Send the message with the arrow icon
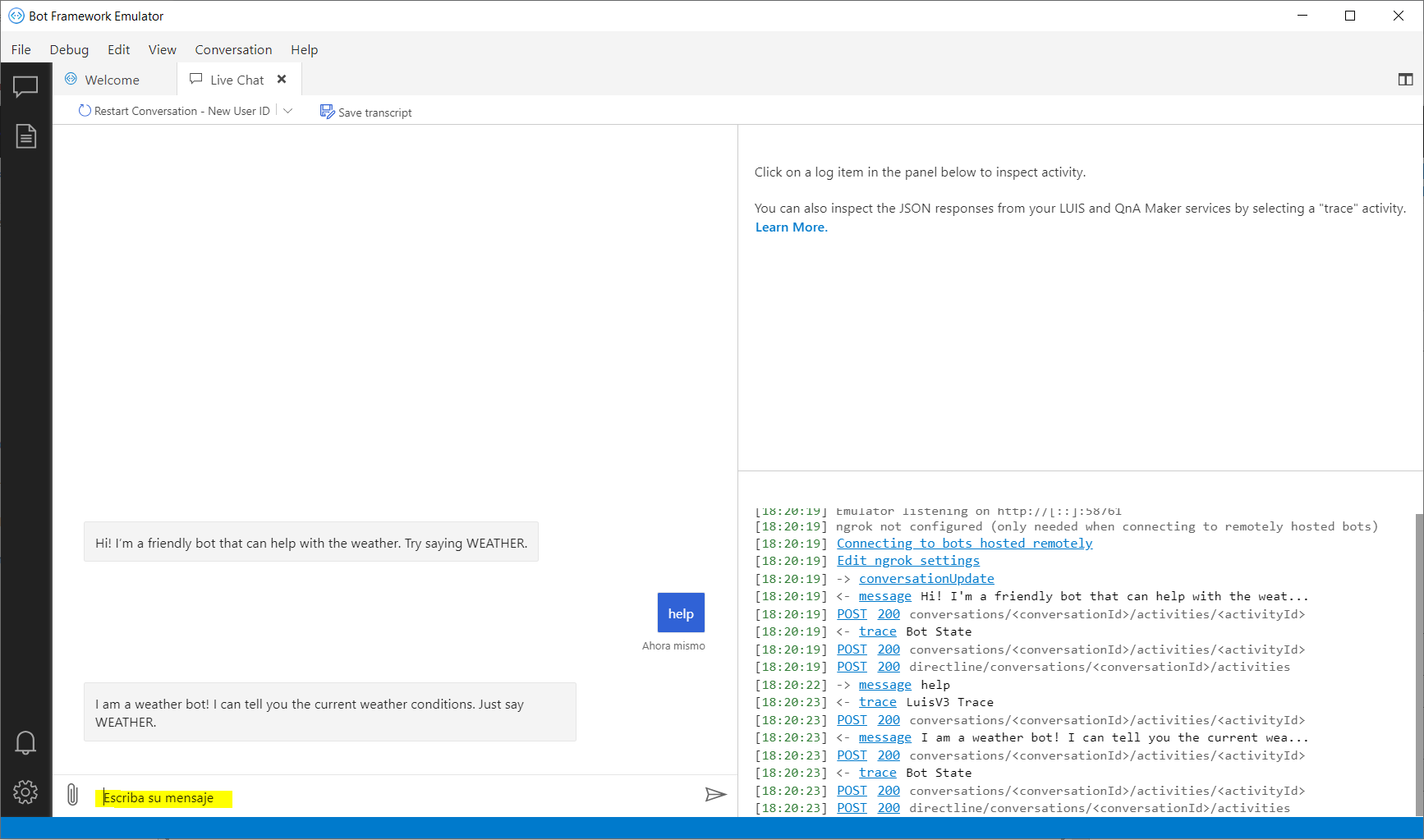 click(715, 794)
